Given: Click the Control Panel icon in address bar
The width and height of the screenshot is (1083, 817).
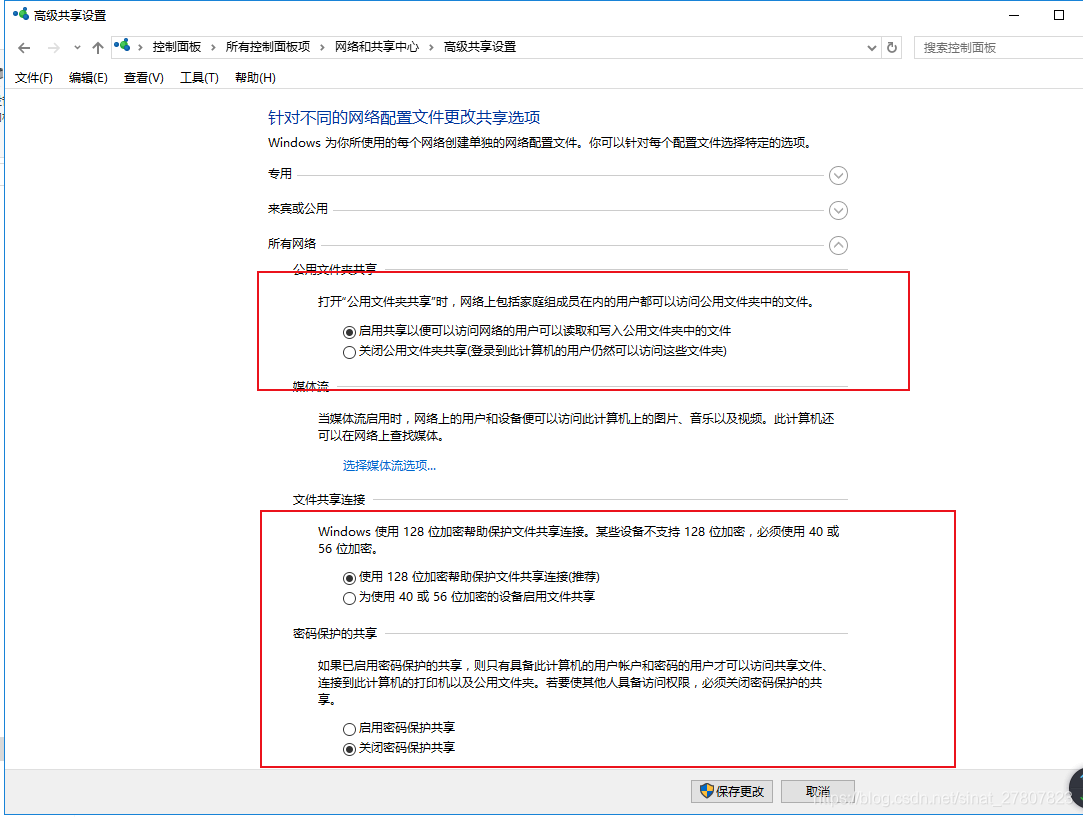Looking at the screenshot, I should coord(122,46).
